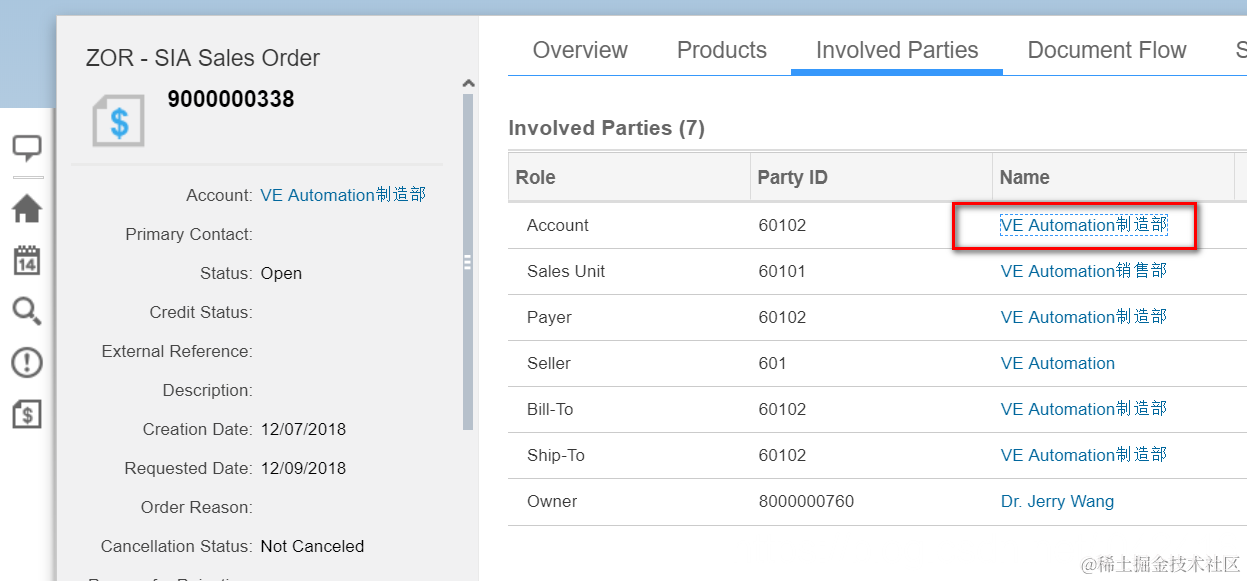This screenshot has width=1247, height=581.
Task: Click the Party ID column header
Action: point(792,177)
